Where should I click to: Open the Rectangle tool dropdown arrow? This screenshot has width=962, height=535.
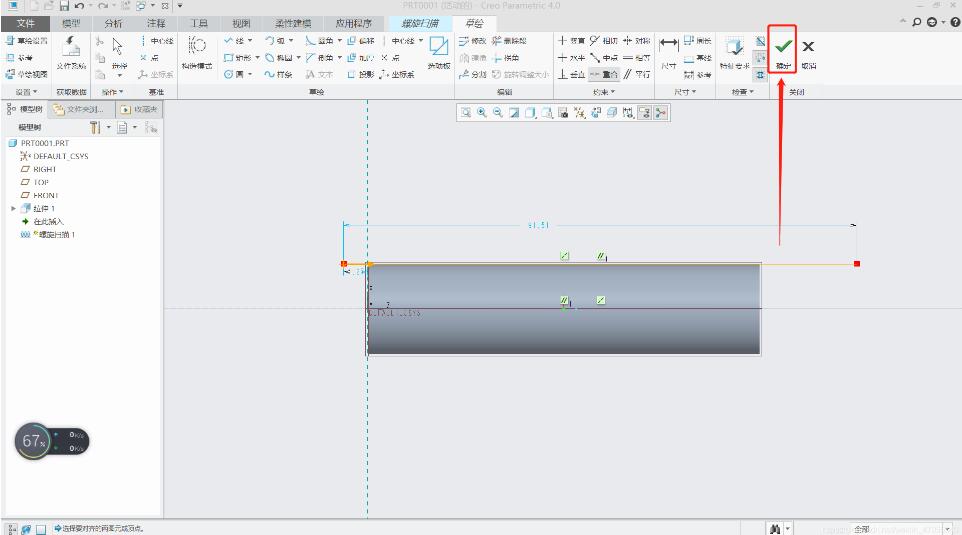tap(257, 58)
